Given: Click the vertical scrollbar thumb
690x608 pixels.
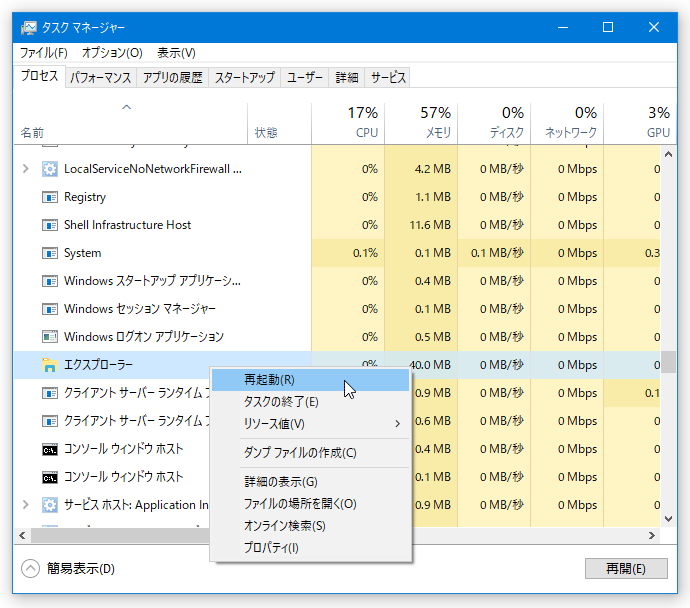Looking at the screenshot, I should [668, 362].
